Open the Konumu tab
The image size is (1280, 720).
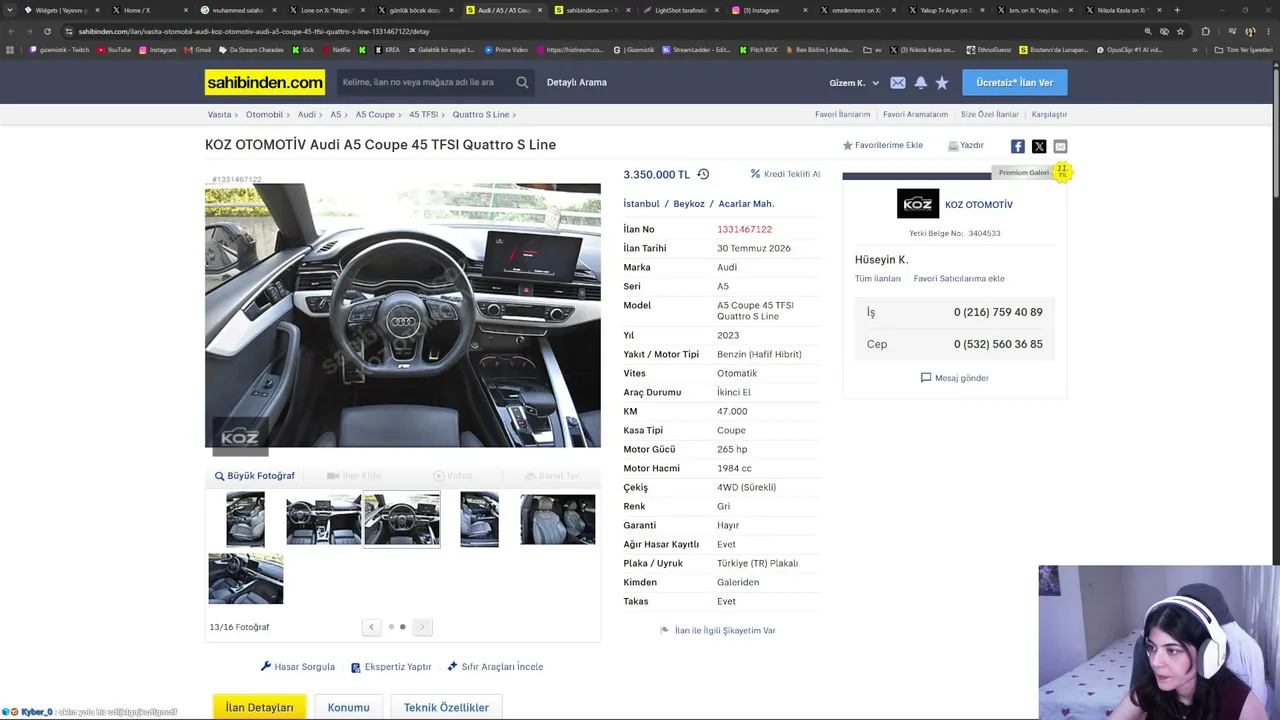pos(348,708)
